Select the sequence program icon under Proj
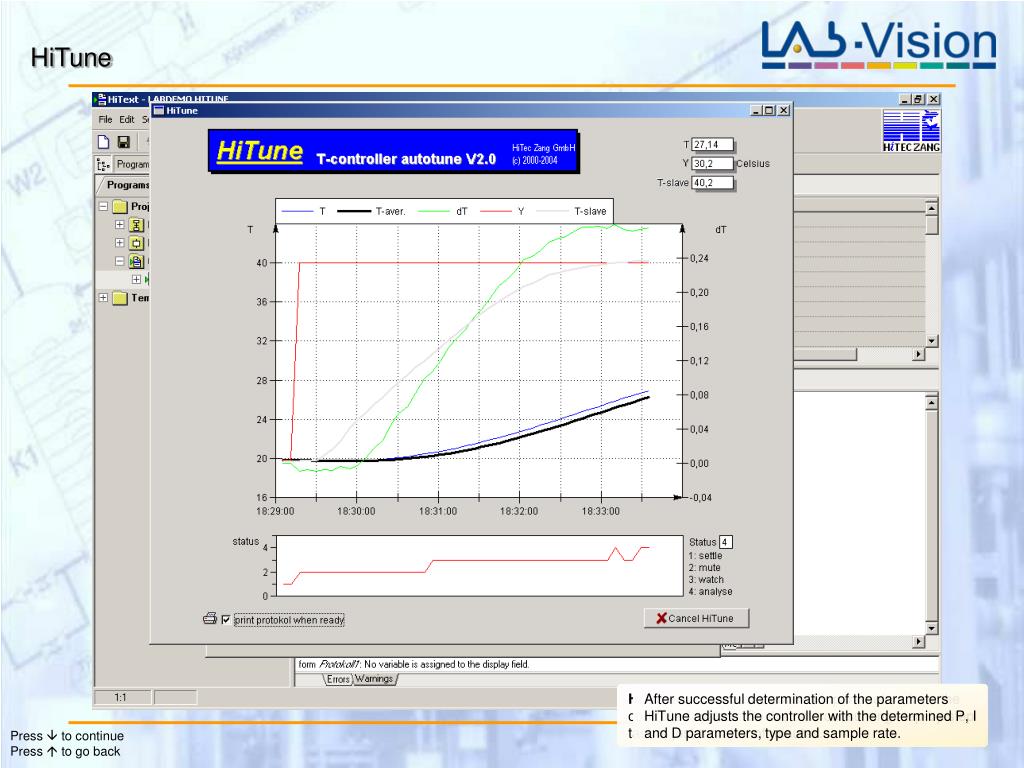The height and width of the screenshot is (768, 1024). click(x=136, y=225)
